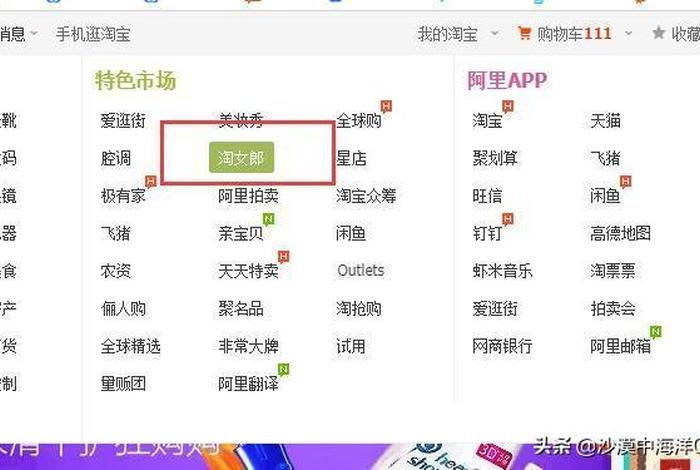Click the 星店 link

click(351, 158)
